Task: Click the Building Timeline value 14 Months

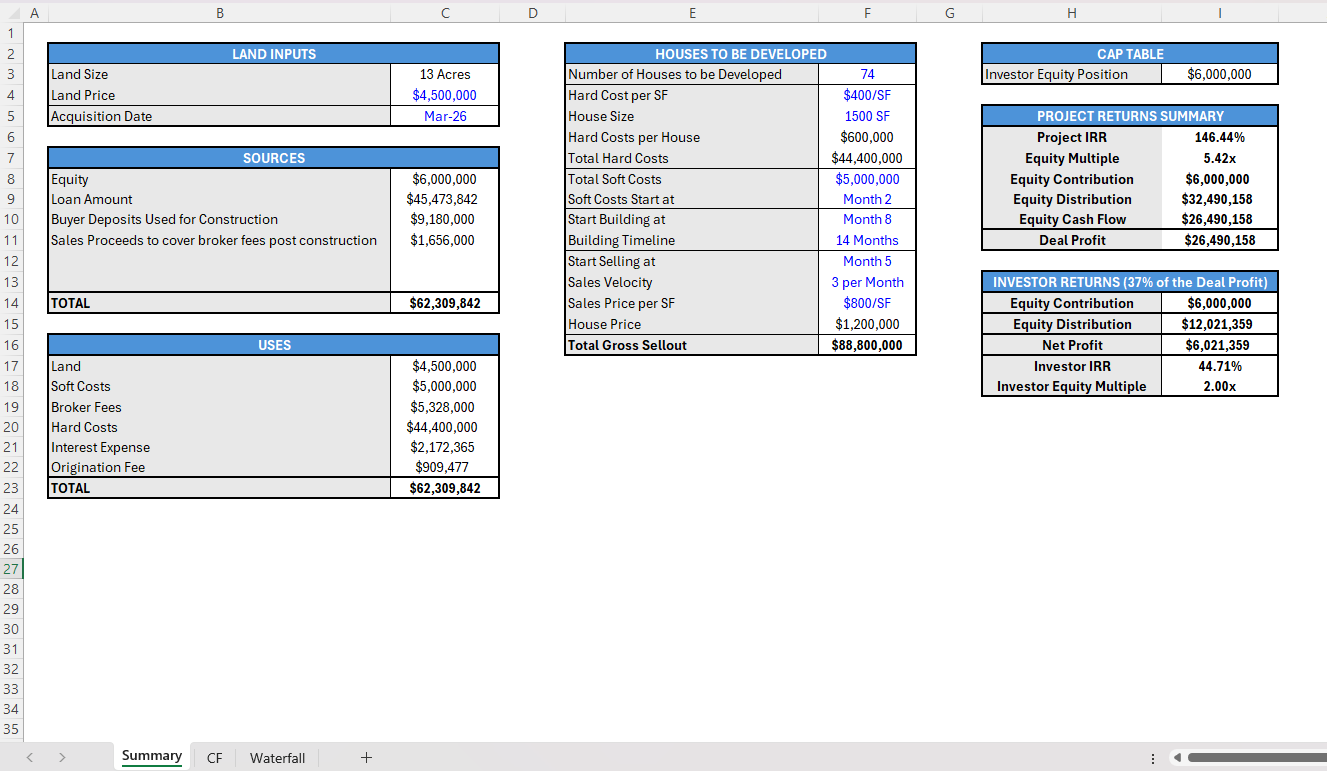Action: coord(867,240)
